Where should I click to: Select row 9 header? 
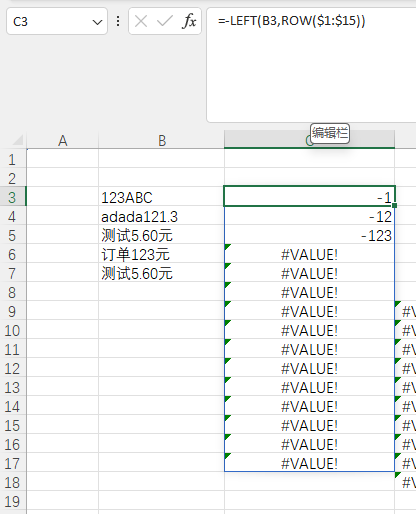(x=13, y=312)
